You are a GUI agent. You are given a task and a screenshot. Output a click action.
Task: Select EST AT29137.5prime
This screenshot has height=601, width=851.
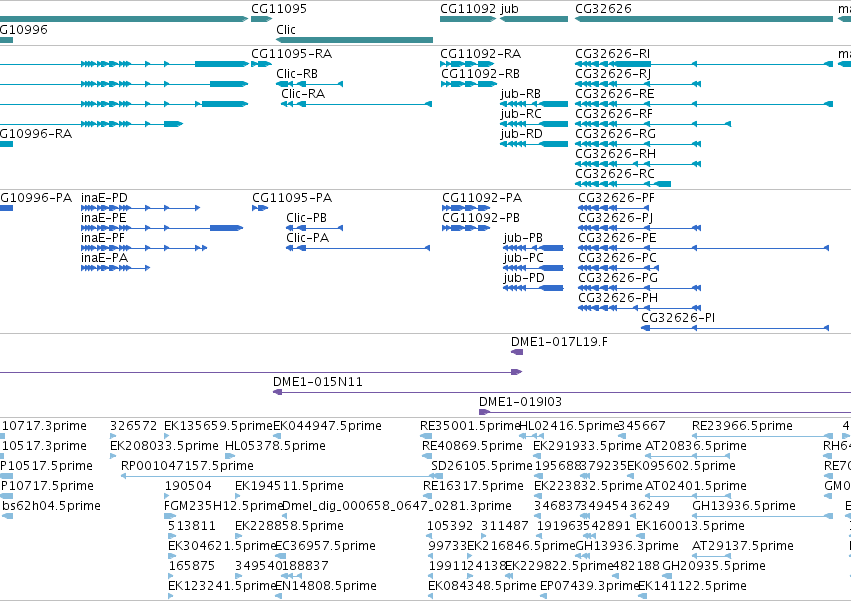pyautogui.click(x=742, y=546)
